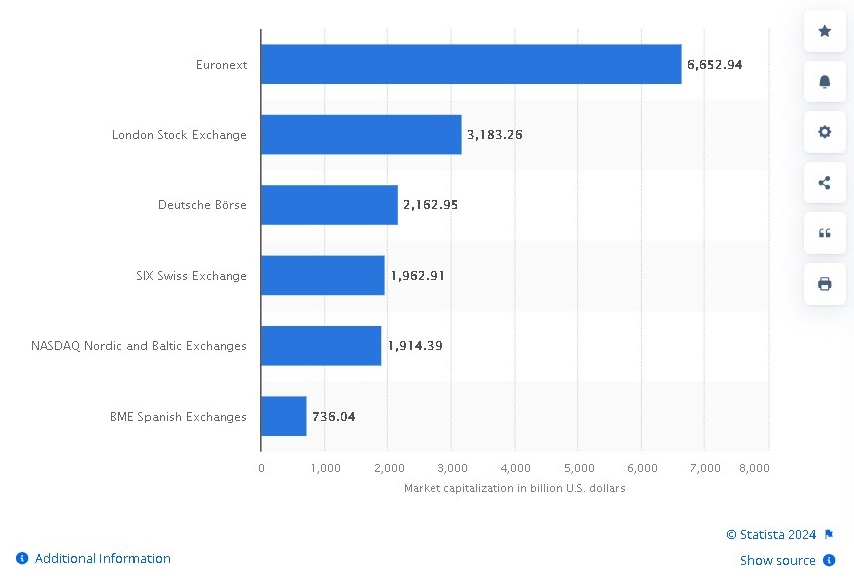Click the bell notification icon

coord(824,82)
